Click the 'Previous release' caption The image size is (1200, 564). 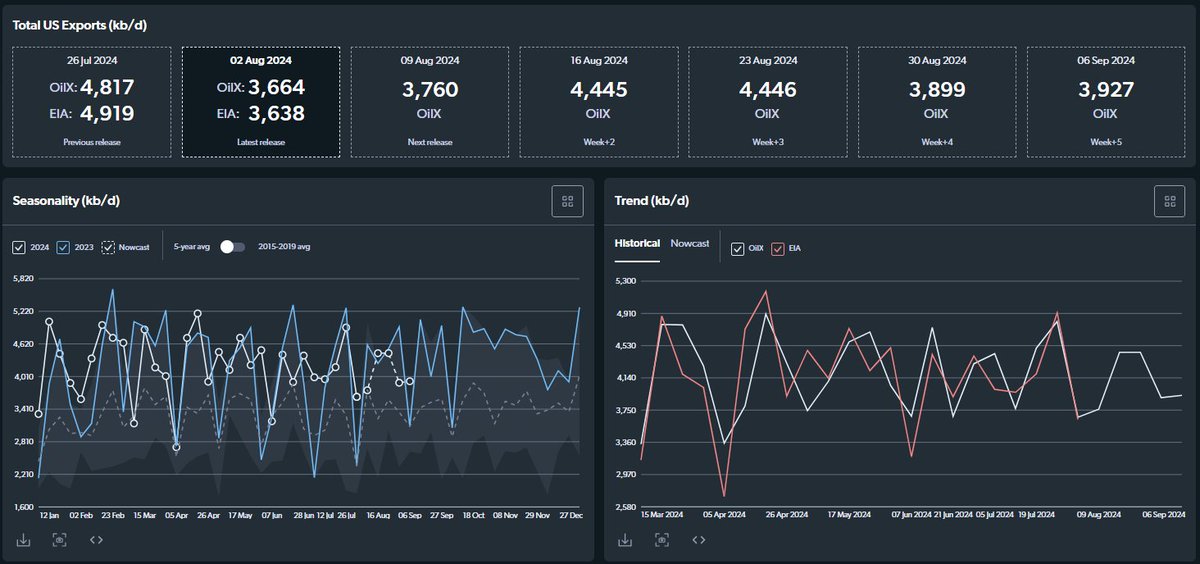91,142
